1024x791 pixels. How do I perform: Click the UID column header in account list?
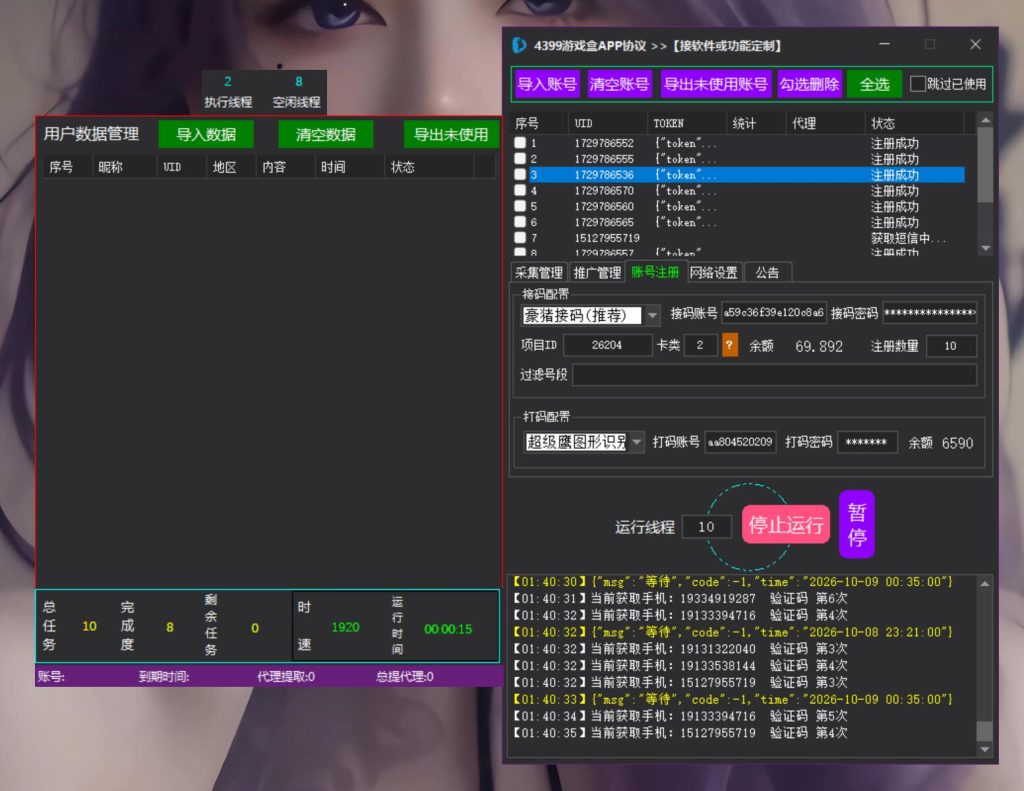tap(609, 123)
